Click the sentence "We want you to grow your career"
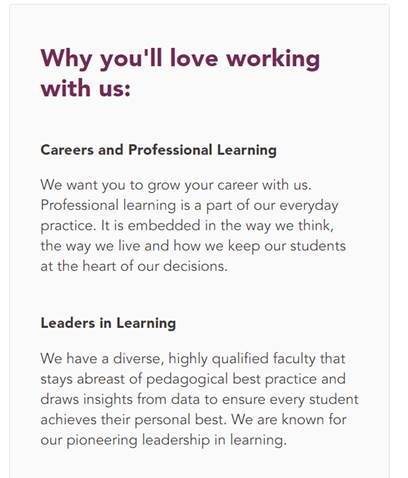 point(176,185)
